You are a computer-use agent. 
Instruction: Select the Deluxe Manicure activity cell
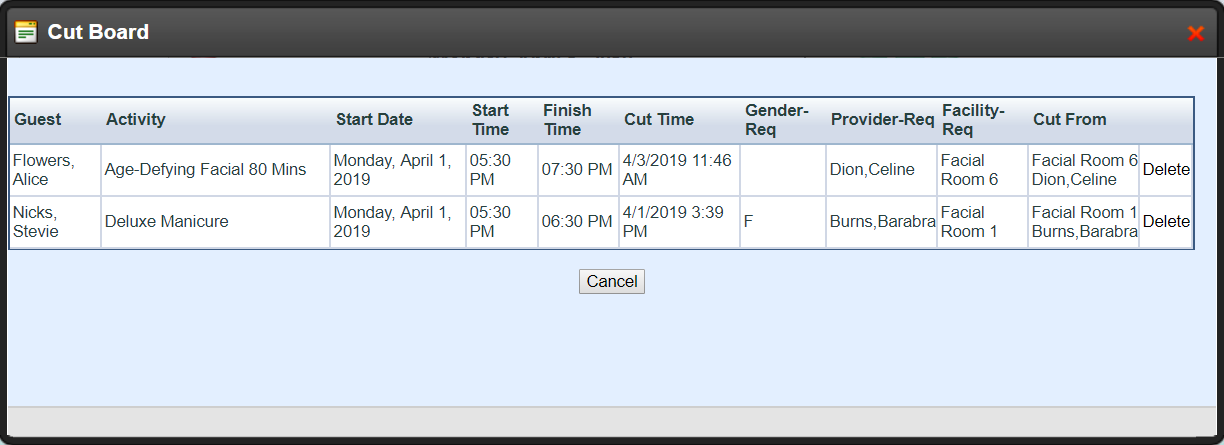(x=167, y=222)
